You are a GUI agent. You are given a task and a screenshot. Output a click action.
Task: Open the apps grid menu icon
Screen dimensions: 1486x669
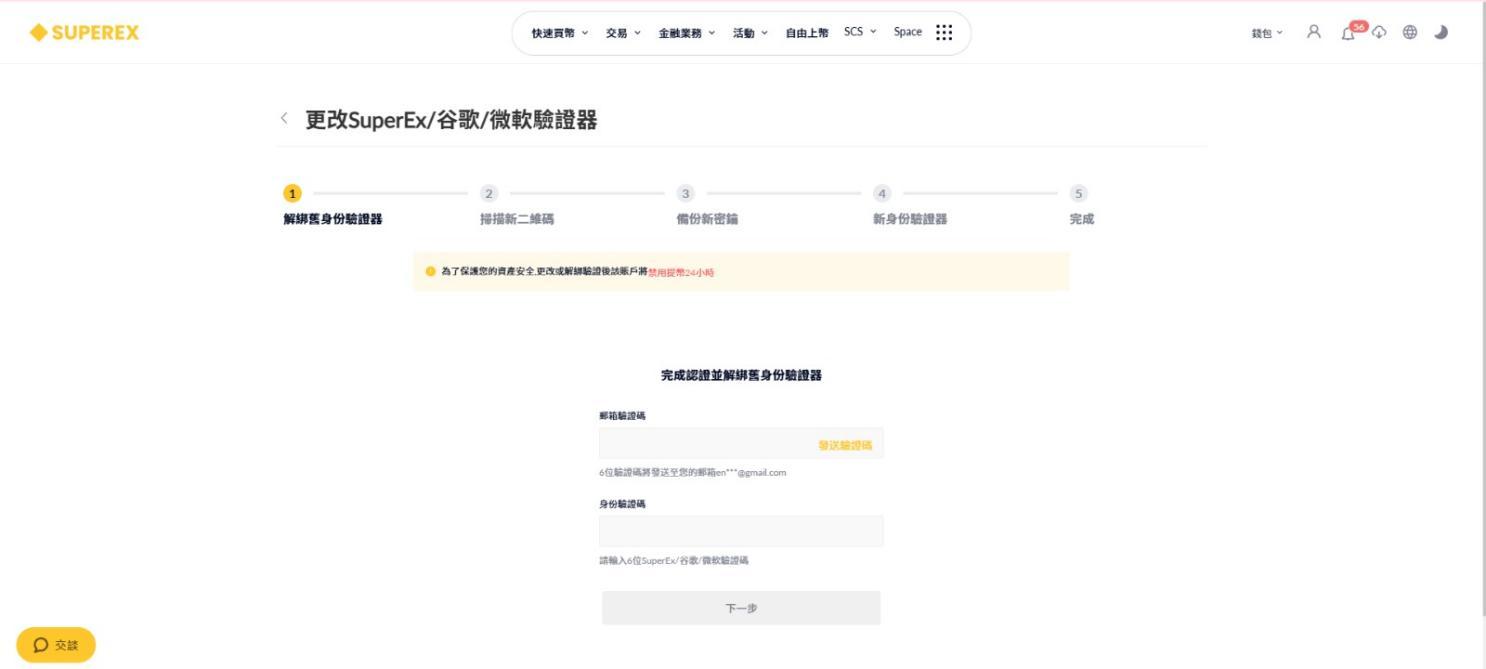point(944,32)
